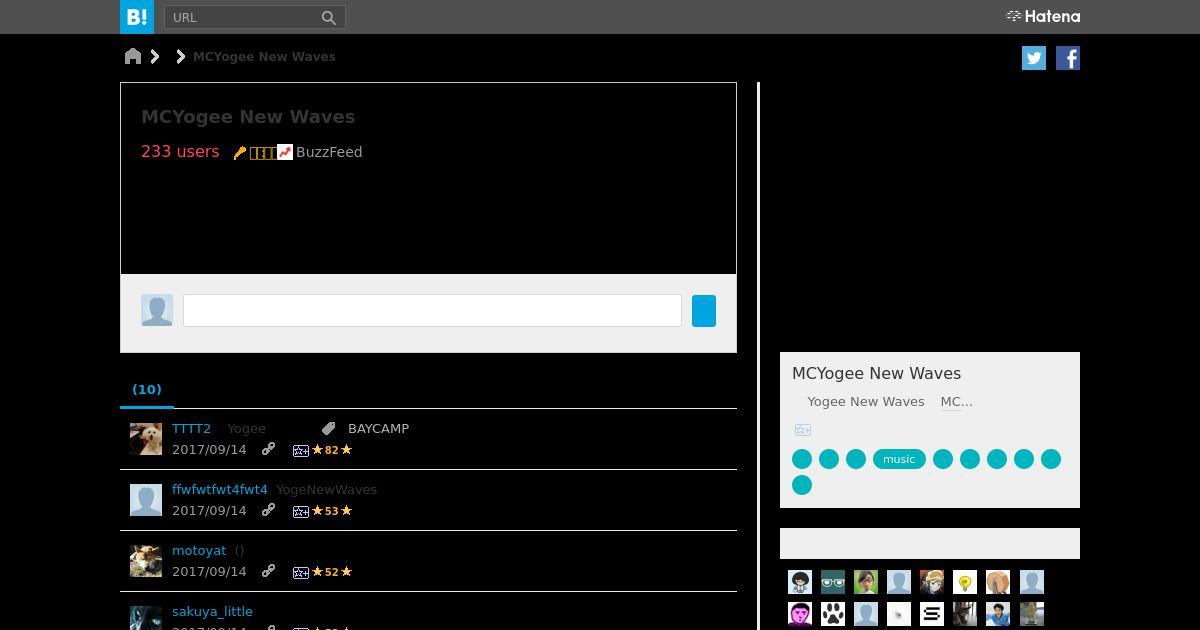
Task: Add a star to TTTT2's comment
Action: pos(300,451)
